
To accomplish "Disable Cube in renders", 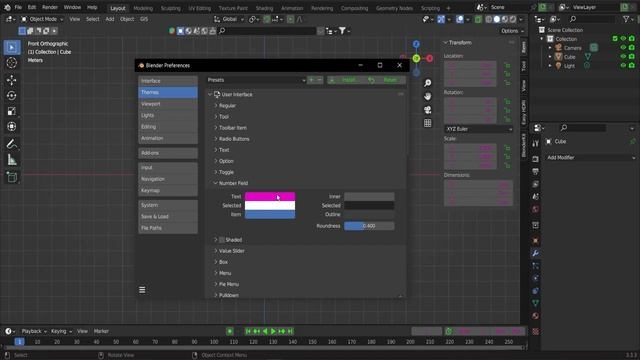I will tap(632, 57).
